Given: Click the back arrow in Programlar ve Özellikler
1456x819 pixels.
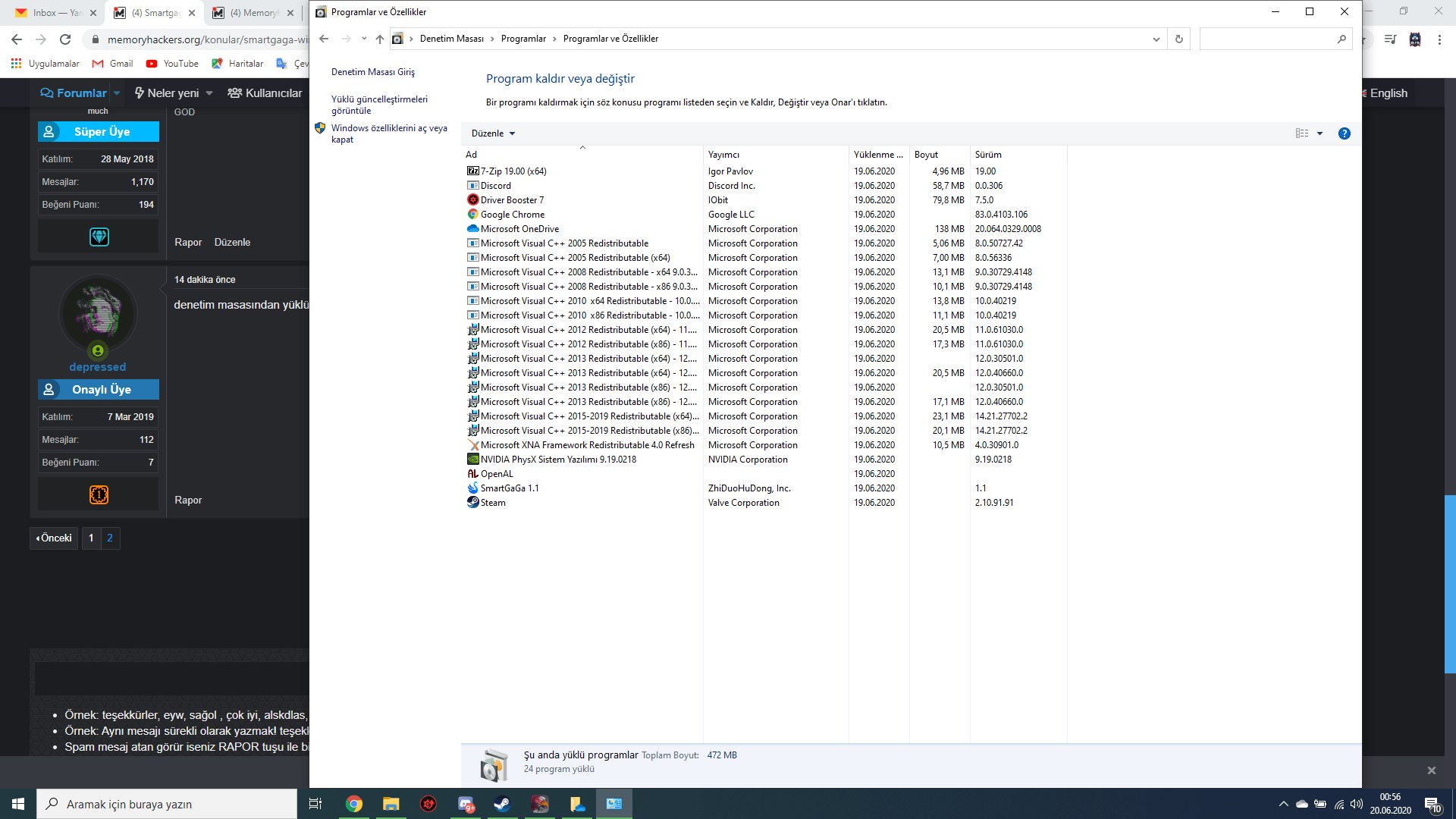Looking at the screenshot, I should click(x=325, y=39).
